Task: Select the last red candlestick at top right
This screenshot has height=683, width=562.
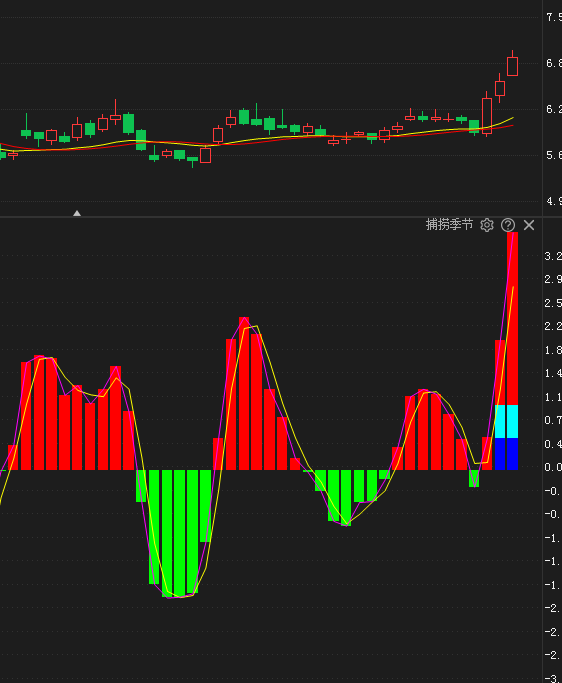Action: coord(512,65)
